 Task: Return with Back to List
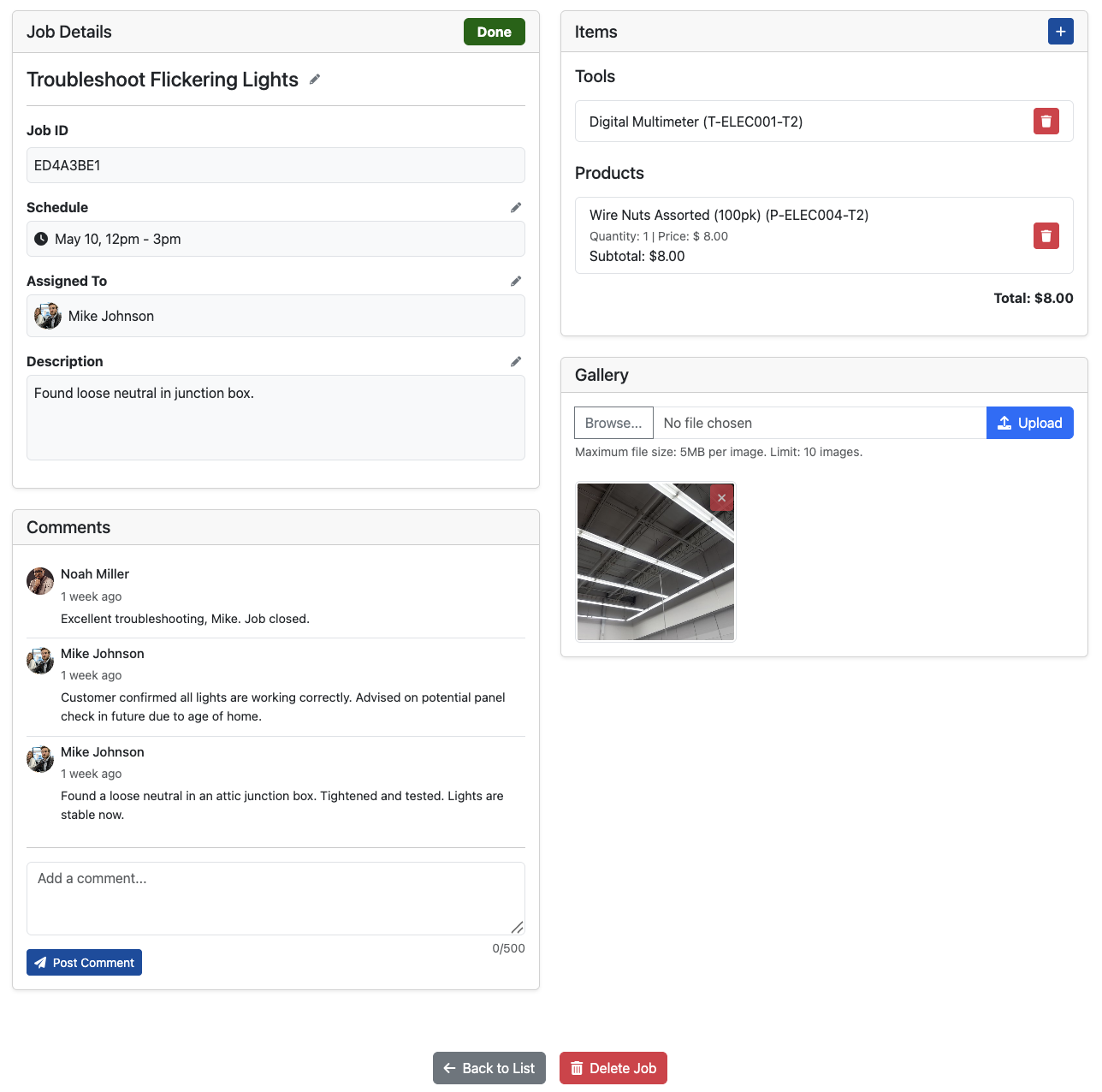point(489,1068)
